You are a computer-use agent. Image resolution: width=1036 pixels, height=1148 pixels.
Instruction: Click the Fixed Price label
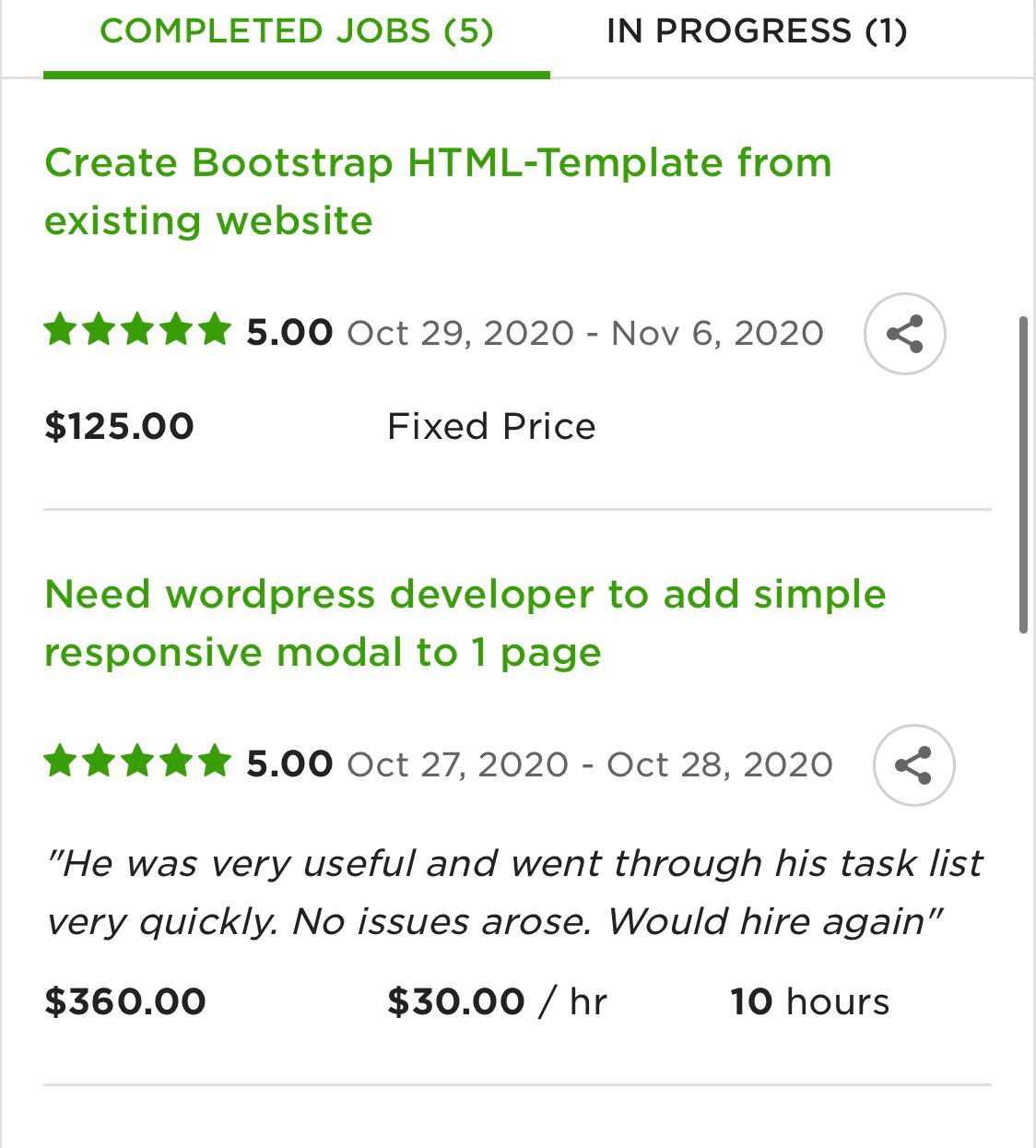tap(491, 427)
